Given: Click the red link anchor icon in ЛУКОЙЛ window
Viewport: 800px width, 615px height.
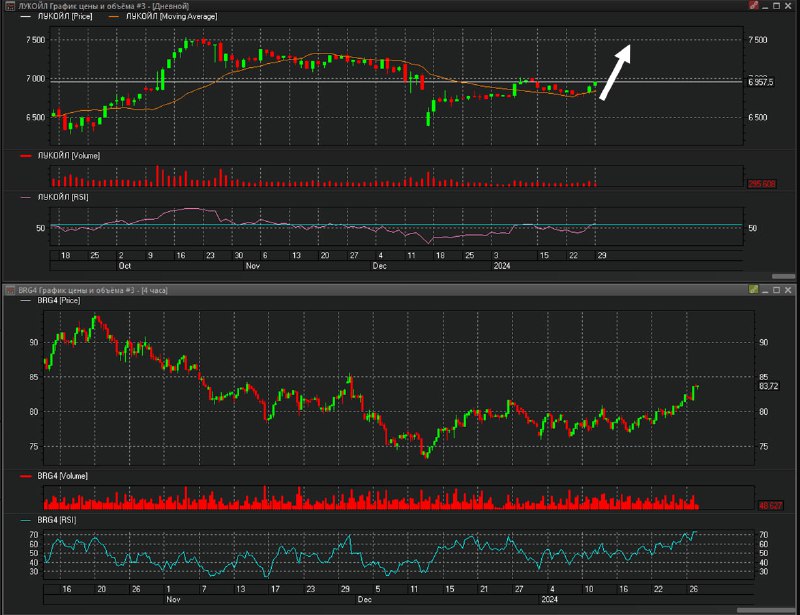Looking at the screenshot, I should click(x=754, y=6).
